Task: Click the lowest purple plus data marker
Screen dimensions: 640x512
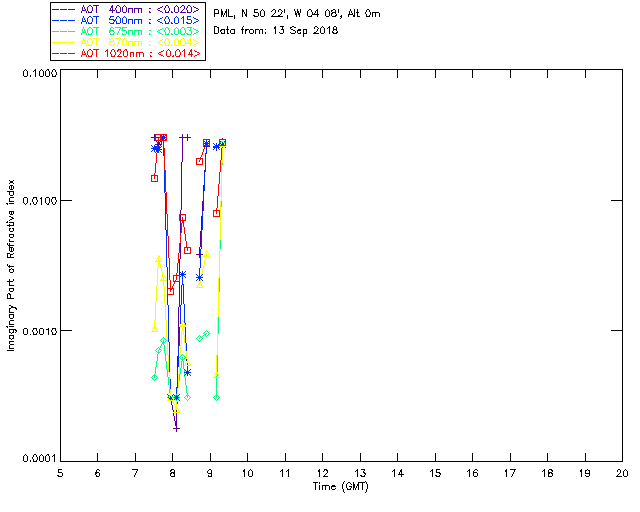Action: [176, 429]
